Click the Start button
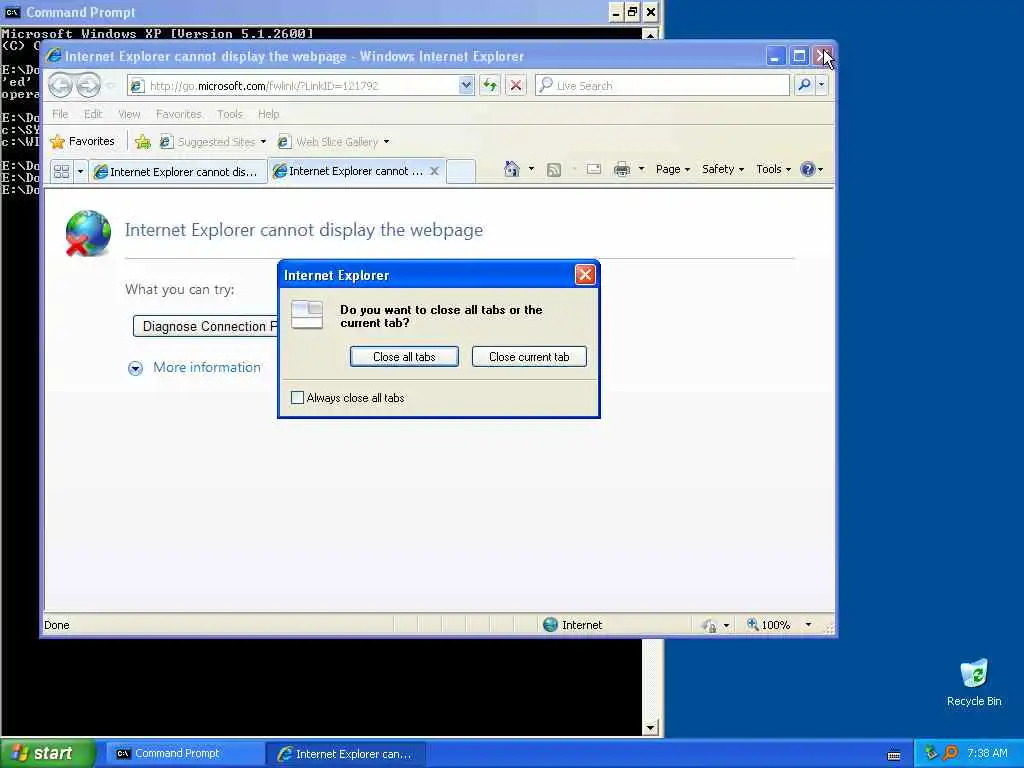The image size is (1024, 768). coord(47,754)
